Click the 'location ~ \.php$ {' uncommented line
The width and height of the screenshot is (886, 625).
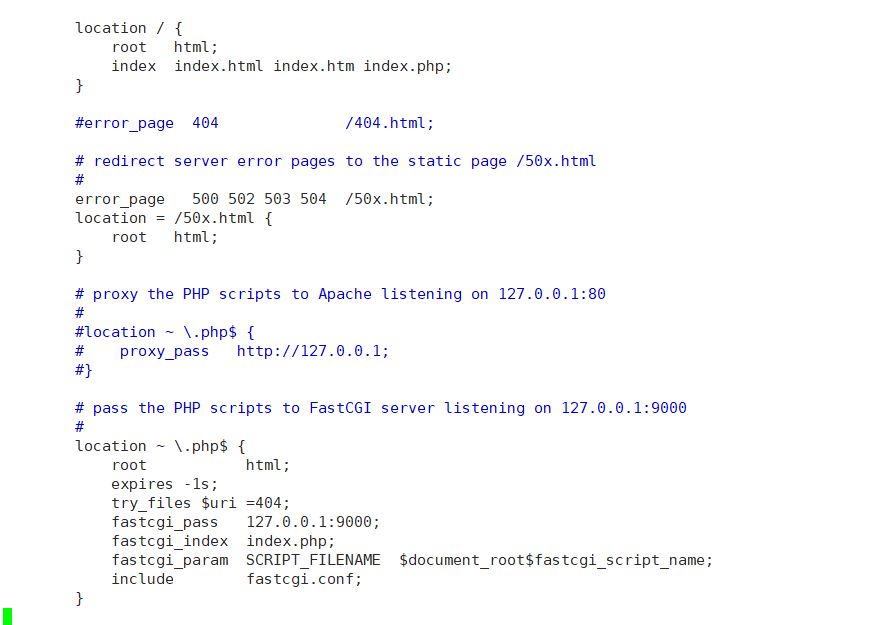[160, 446]
